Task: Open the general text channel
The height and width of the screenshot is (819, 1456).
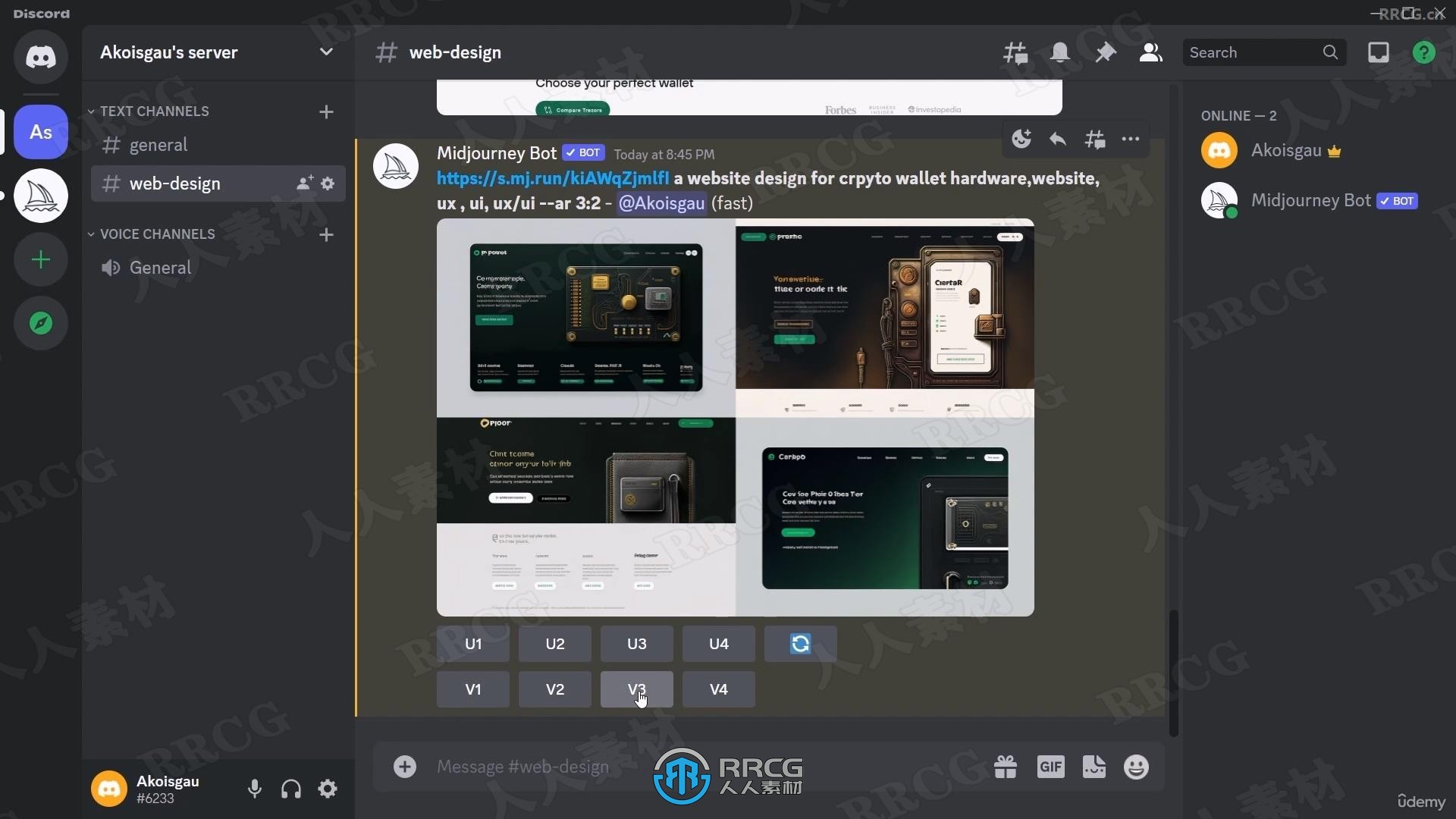Action: (218, 145)
